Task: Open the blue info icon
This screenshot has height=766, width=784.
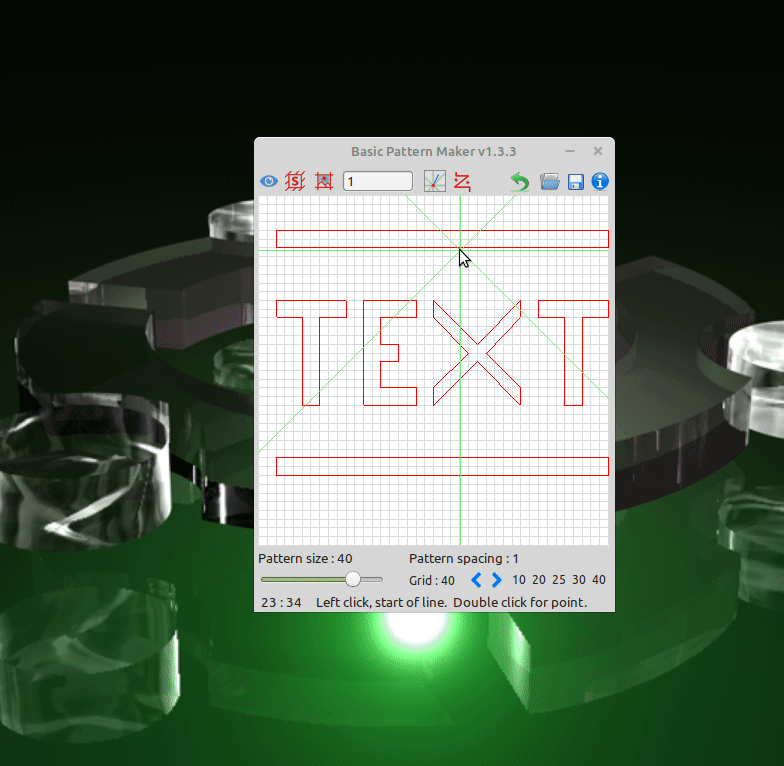Action: tap(600, 181)
